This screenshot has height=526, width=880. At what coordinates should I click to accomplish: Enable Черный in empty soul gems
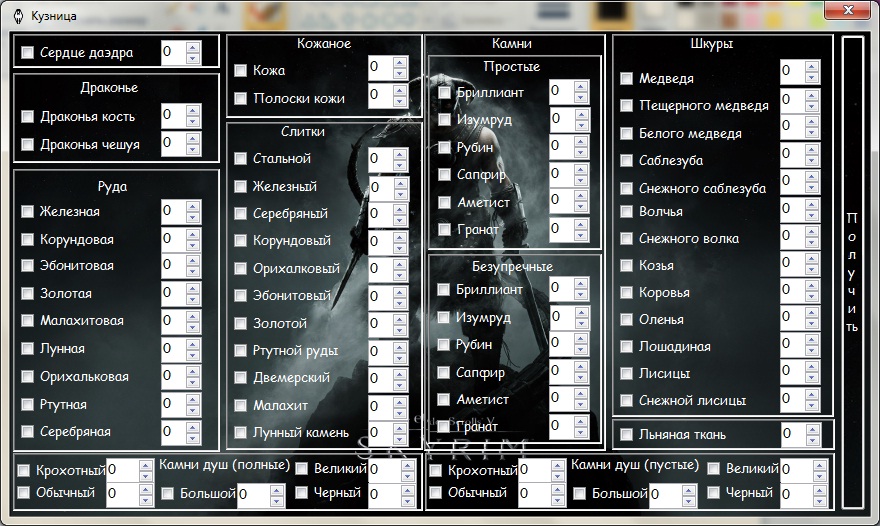pos(713,492)
